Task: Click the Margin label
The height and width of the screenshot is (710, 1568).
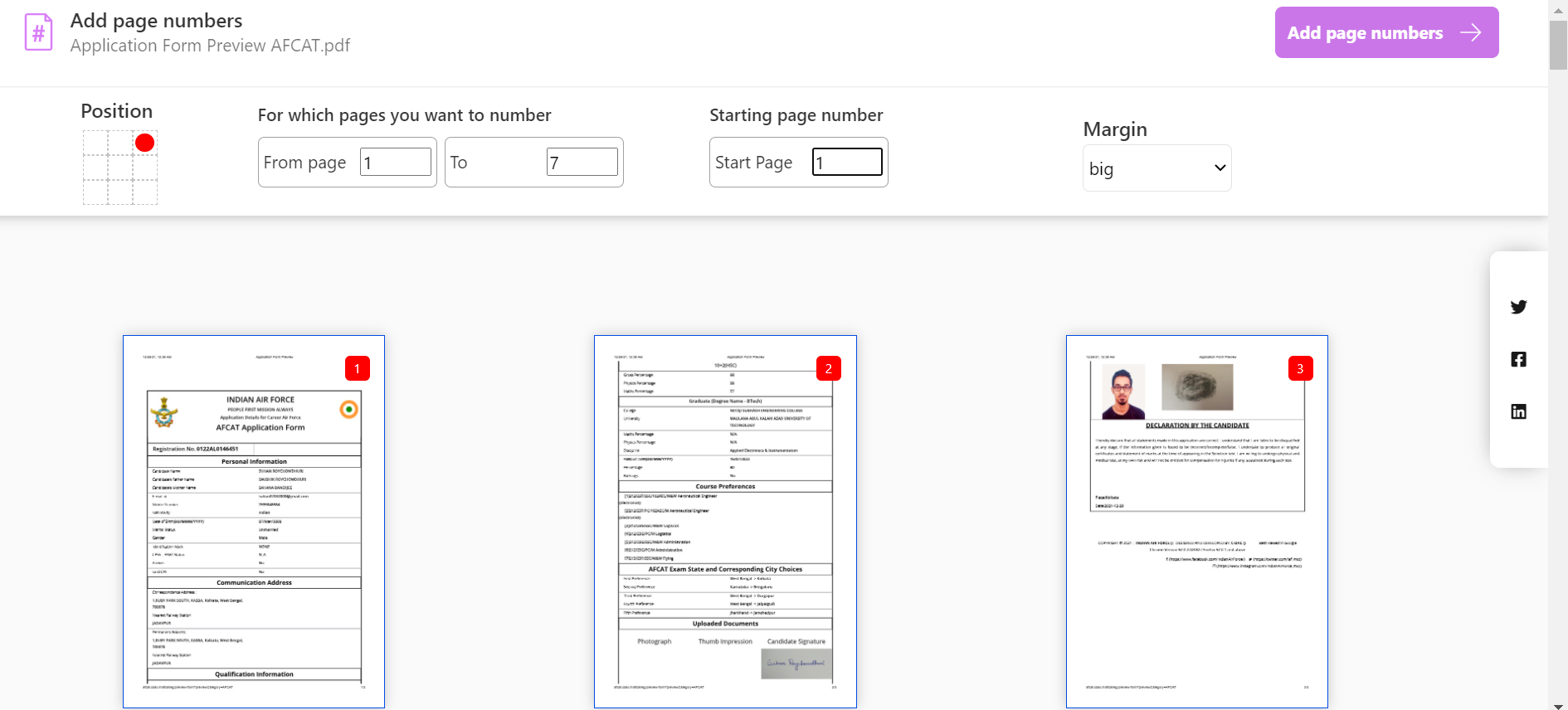Action: tap(1115, 129)
